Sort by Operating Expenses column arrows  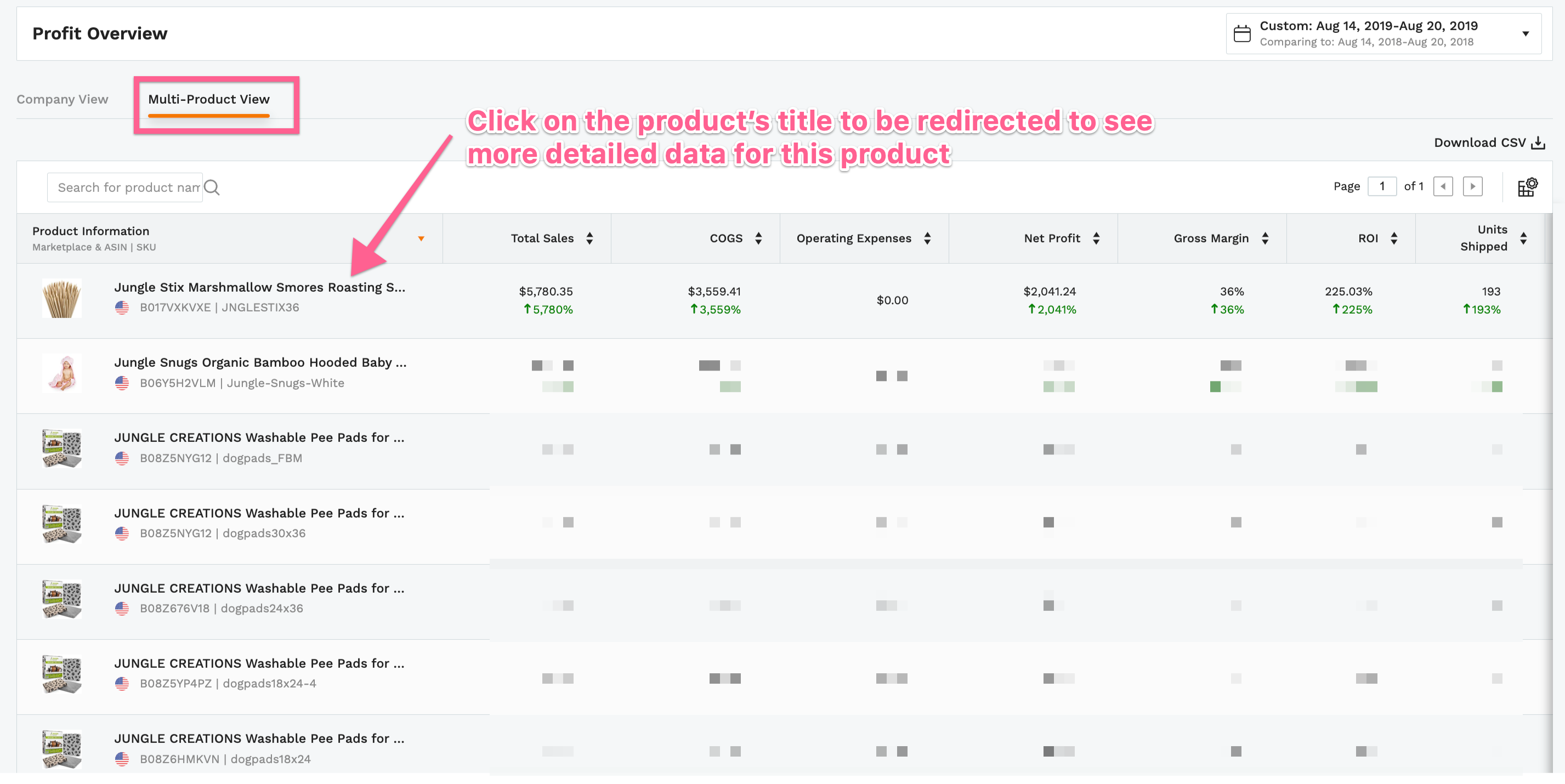click(927, 238)
